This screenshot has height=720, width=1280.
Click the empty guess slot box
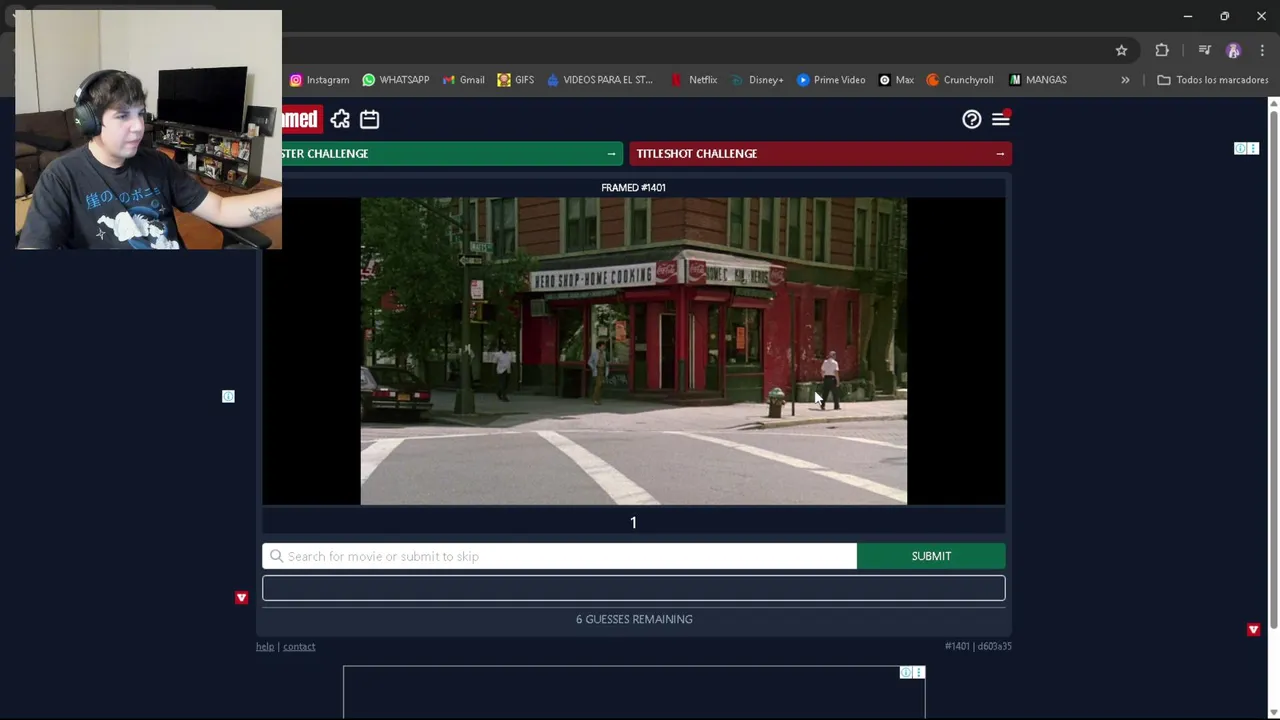tap(634, 588)
